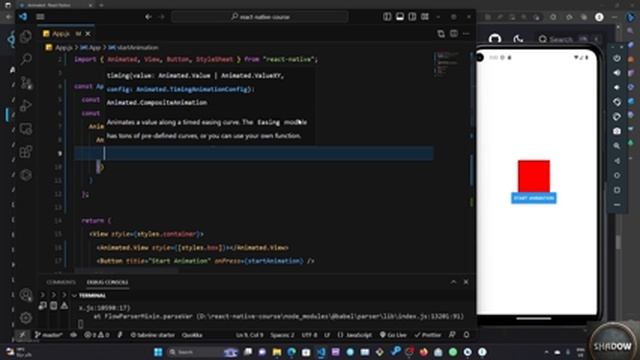Change language mode JavaScript
Screen dimensions: 640x360
[355, 335]
